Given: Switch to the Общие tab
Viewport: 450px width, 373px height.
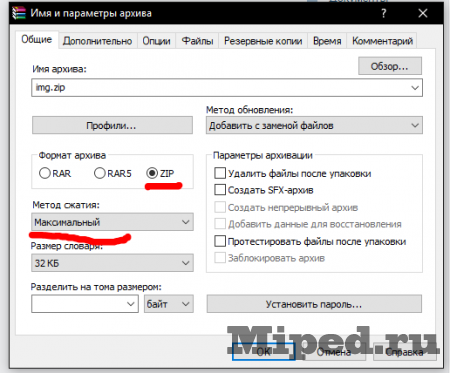Looking at the screenshot, I should [37, 39].
